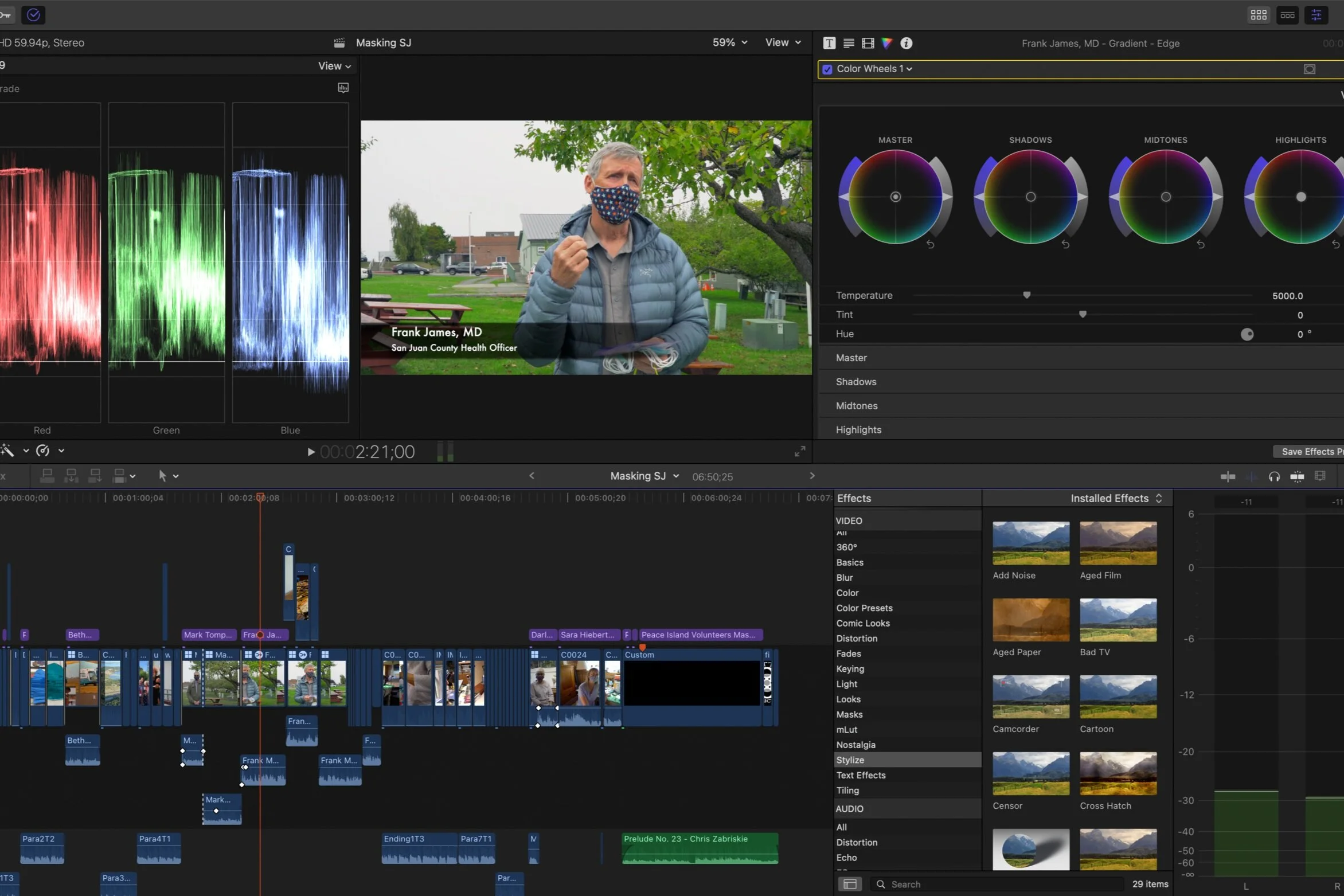Open the retime speedometer icon
Image resolution: width=1344 pixels, height=896 pixels.
pos(42,451)
